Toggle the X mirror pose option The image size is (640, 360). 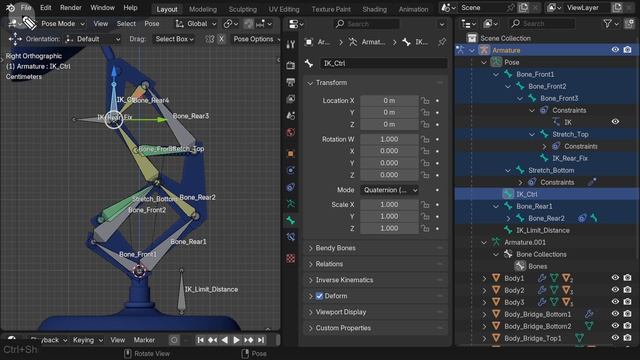[221, 39]
